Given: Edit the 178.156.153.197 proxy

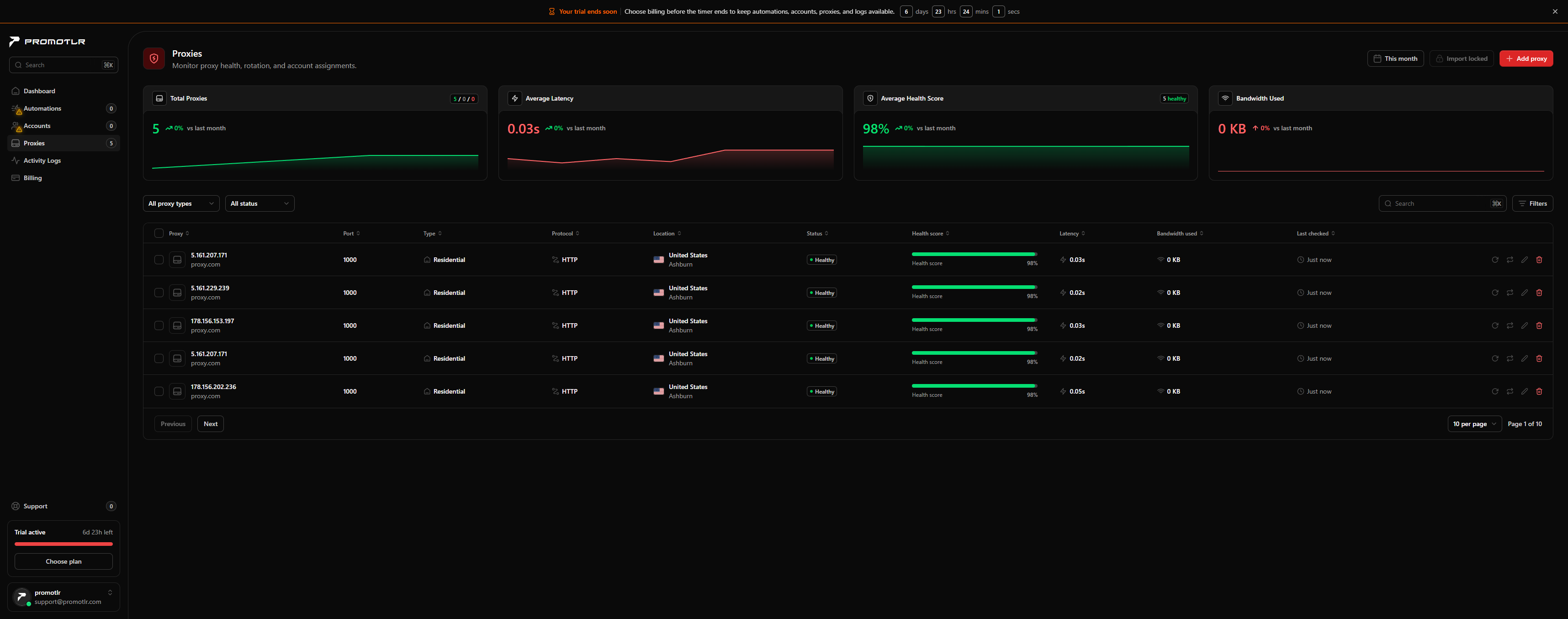Looking at the screenshot, I should (1524, 326).
